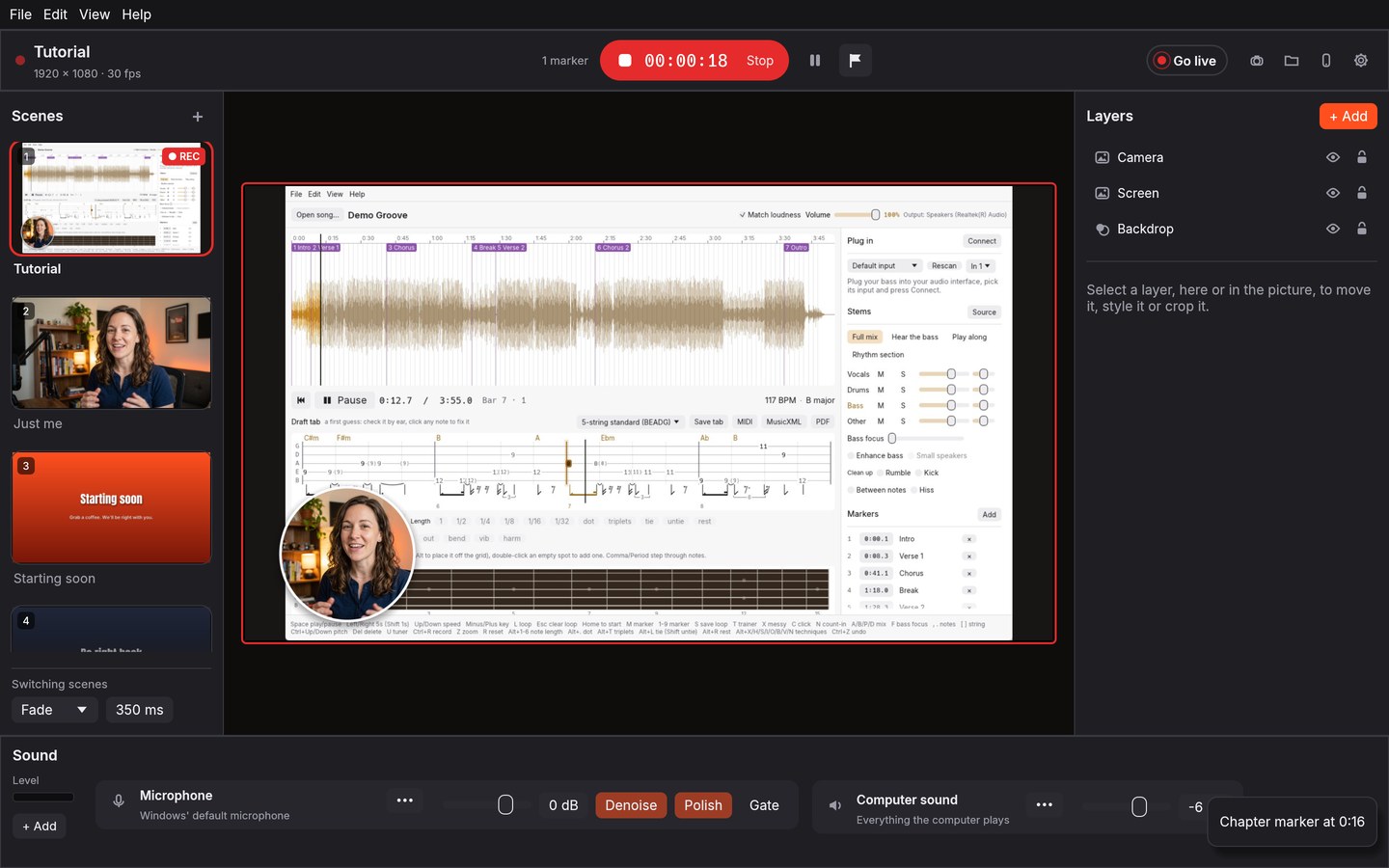Toggle Gate on microphone
1389x868 pixels.
point(764,805)
